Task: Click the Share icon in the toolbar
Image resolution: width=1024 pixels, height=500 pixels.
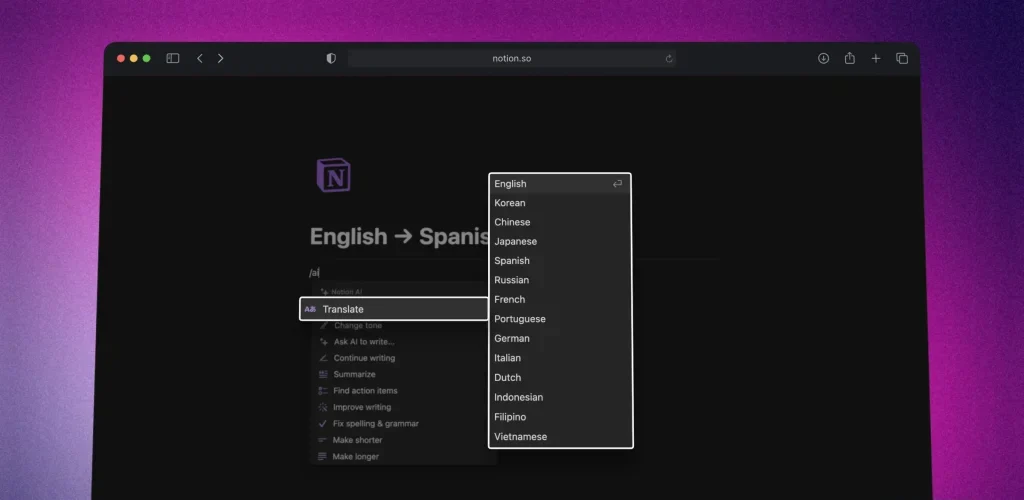Action: [849, 59]
